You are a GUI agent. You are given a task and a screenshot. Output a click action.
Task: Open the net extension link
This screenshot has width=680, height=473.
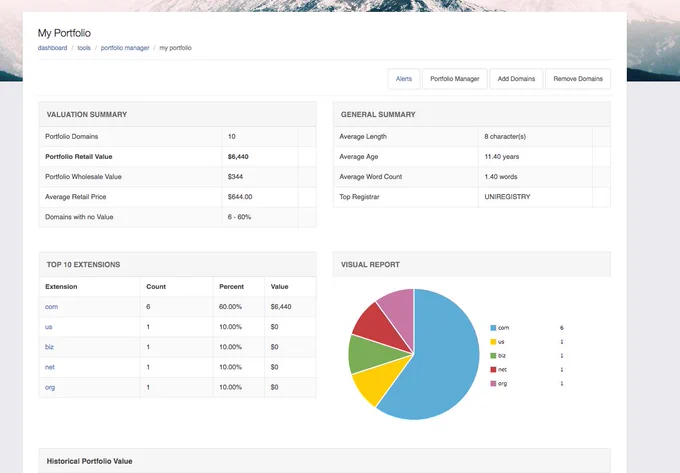(50, 367)
